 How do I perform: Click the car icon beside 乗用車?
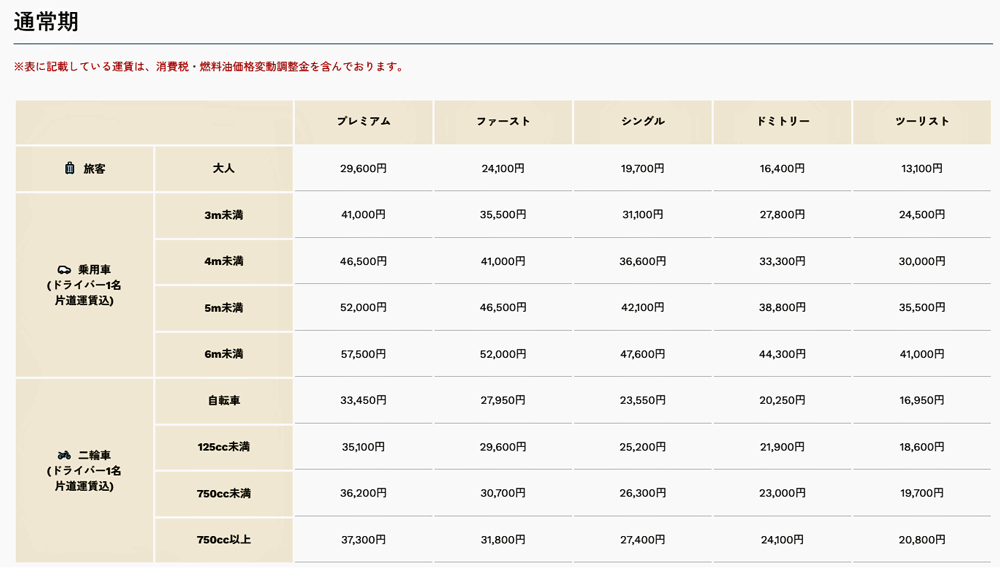coord(64,270)
